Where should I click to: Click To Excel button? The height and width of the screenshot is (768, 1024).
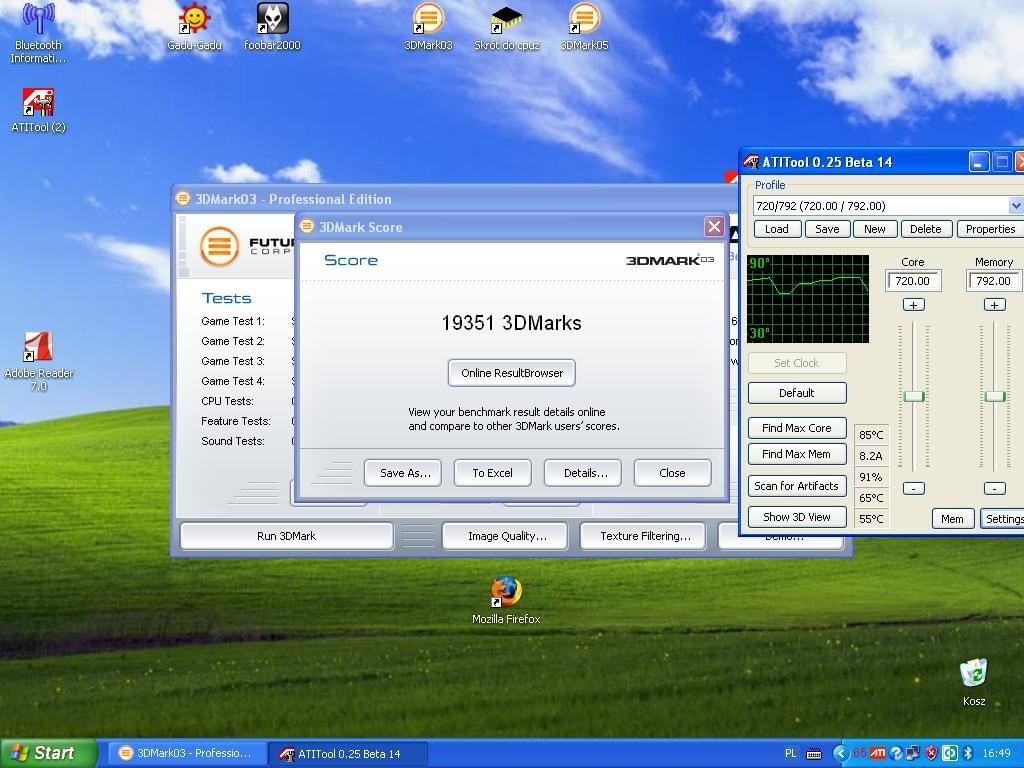click(x=492, y=473)
